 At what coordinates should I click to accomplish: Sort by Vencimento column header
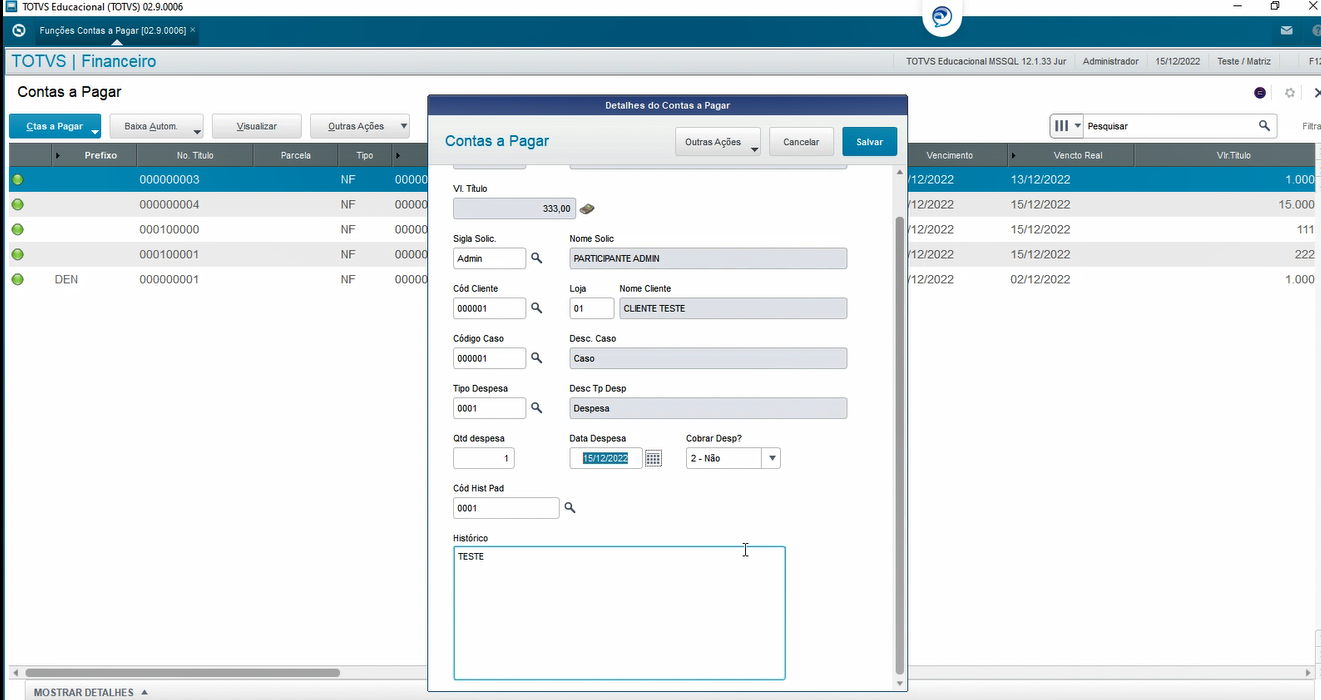pos(950,155)
